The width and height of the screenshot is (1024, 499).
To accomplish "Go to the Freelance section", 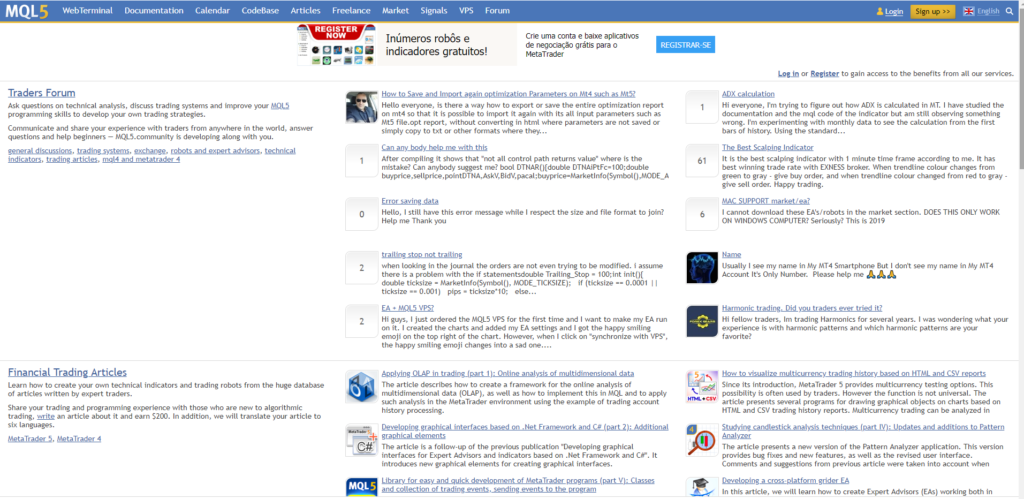I will click(351, 11).
